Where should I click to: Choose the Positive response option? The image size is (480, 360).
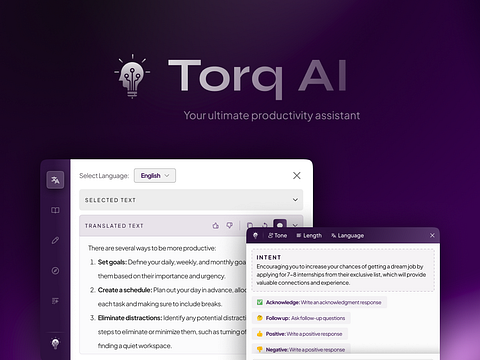300,334
